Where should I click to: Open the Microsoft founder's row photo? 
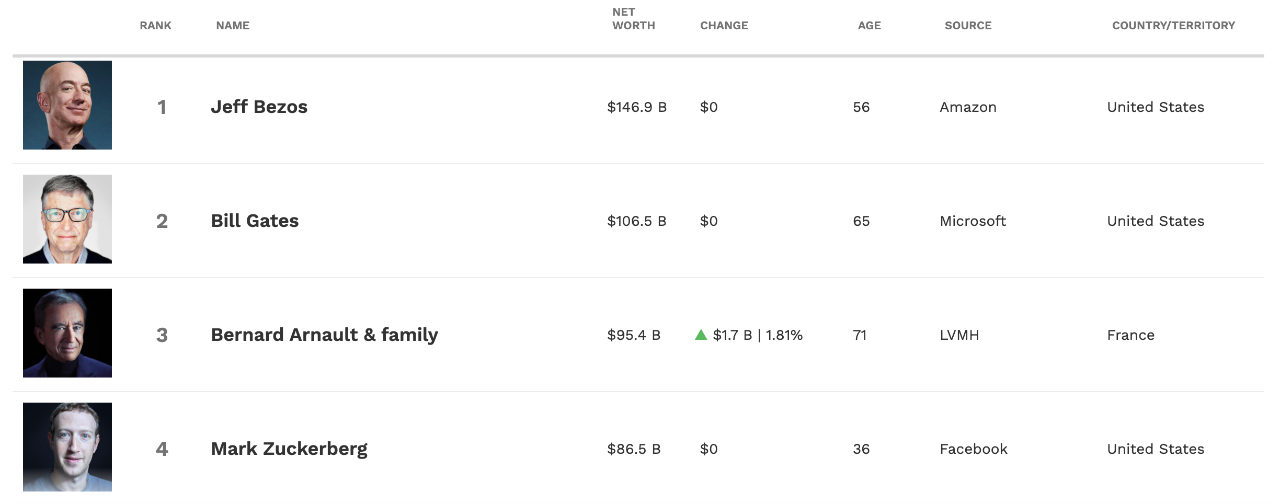click(x=68, y=220)
